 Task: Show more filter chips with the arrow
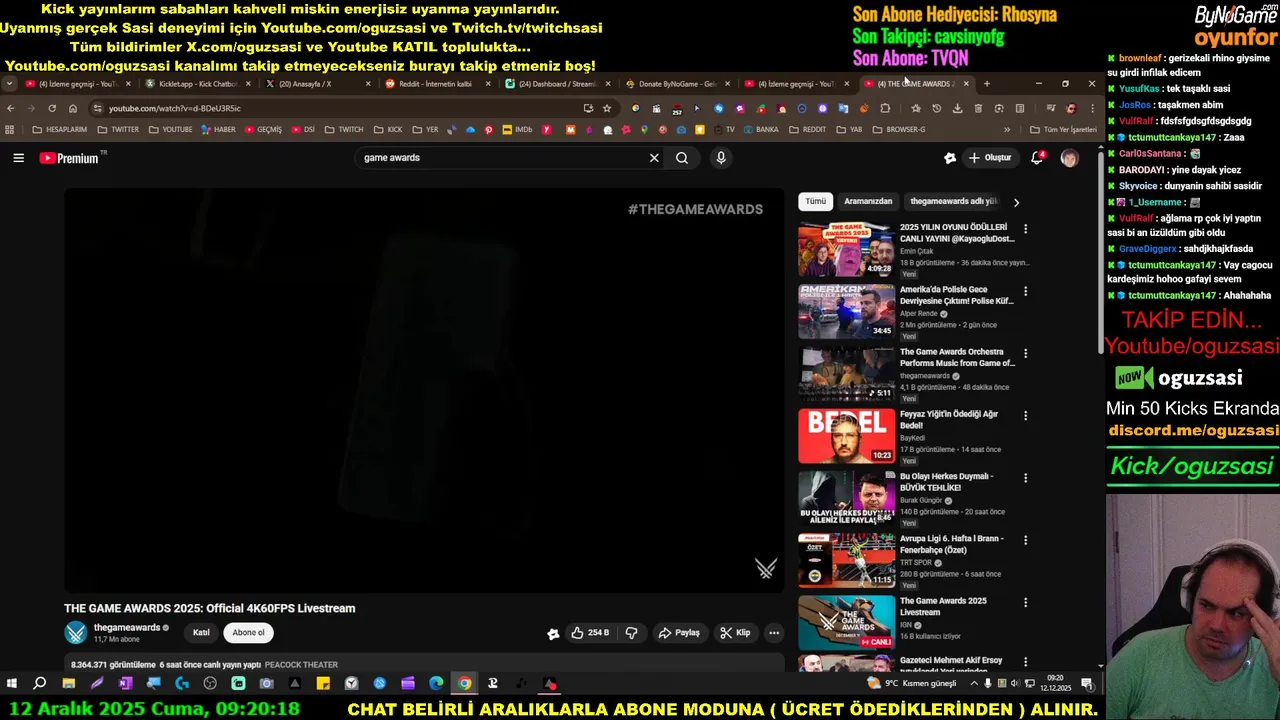point(1016,202)
